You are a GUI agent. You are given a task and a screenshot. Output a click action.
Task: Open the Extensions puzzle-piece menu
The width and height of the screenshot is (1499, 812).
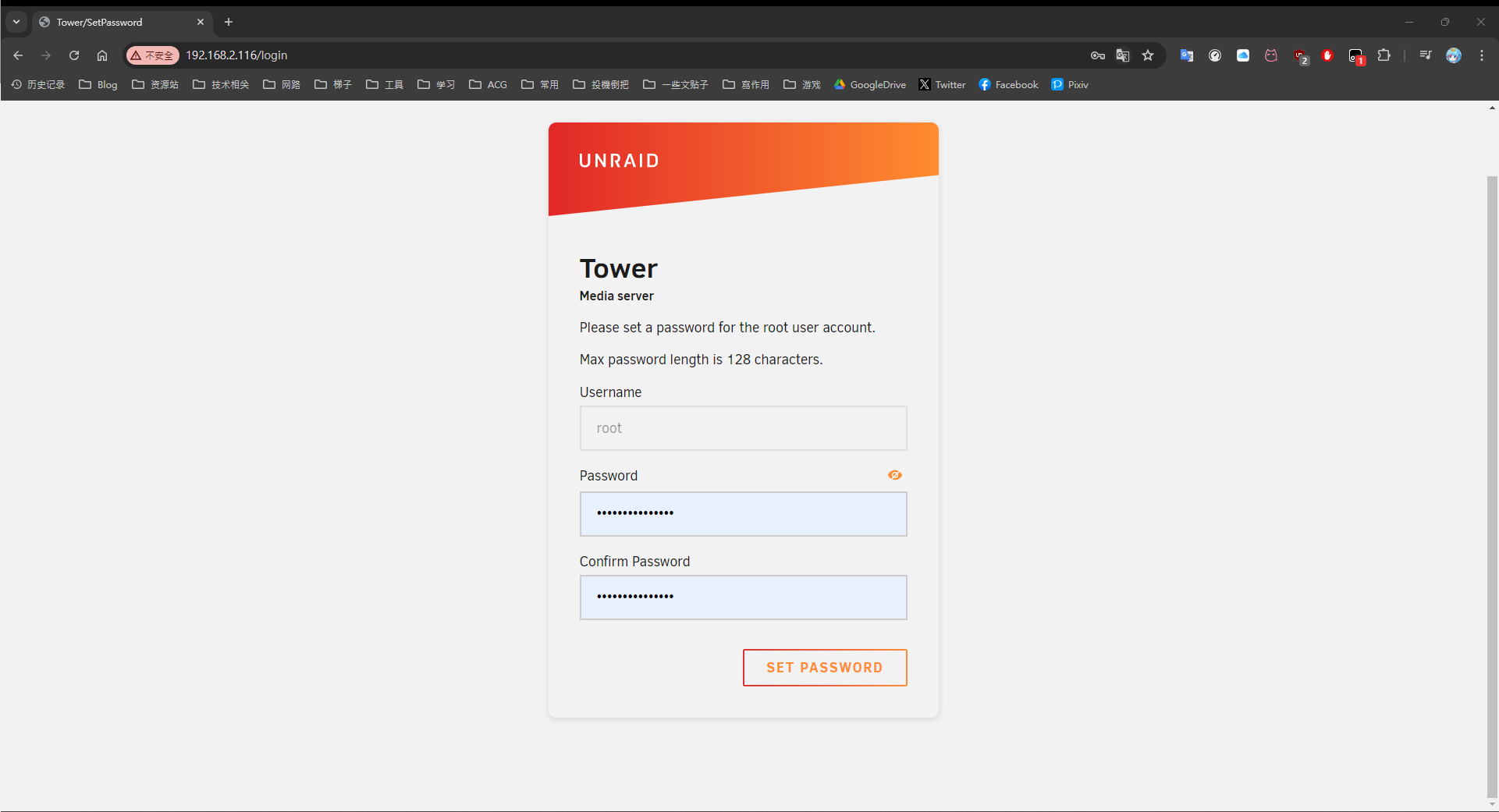1384,55
